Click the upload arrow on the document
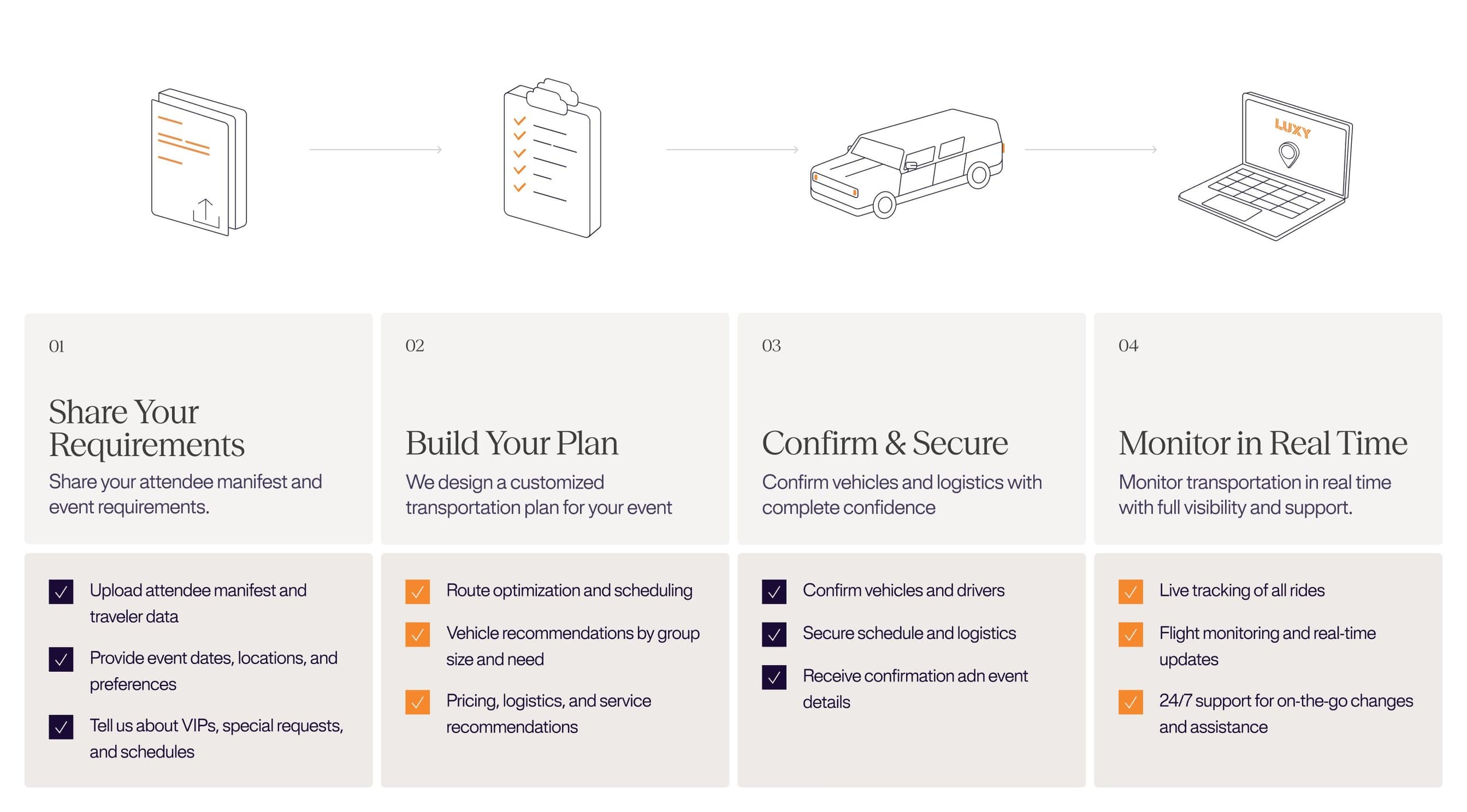The width and height of the screenshot is (1467, 812). coord(206,213)
